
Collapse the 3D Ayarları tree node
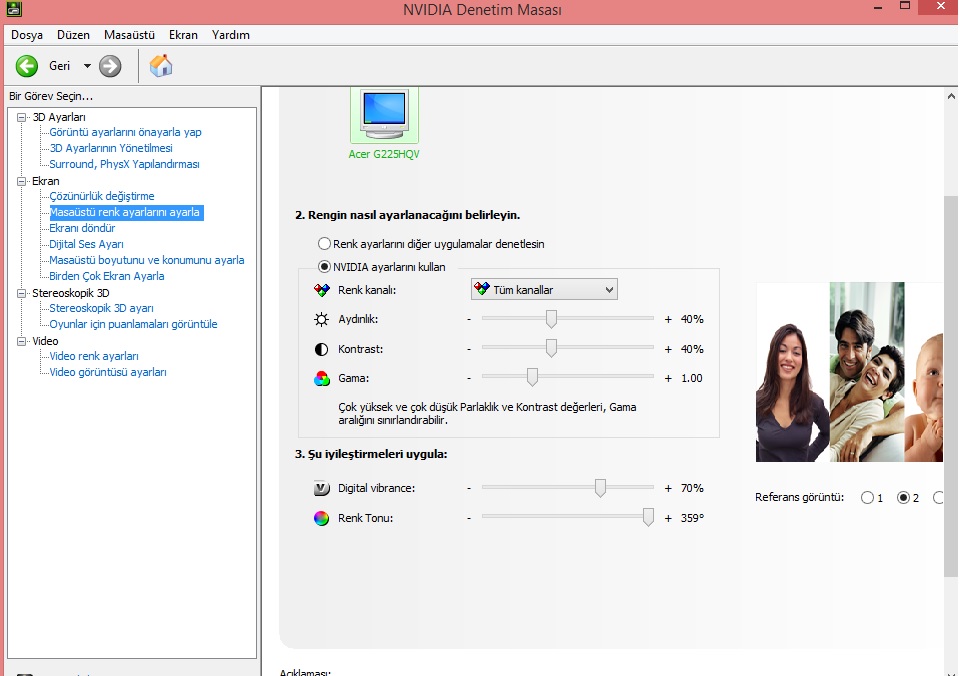pyautogui.click(x=22, y=117)
